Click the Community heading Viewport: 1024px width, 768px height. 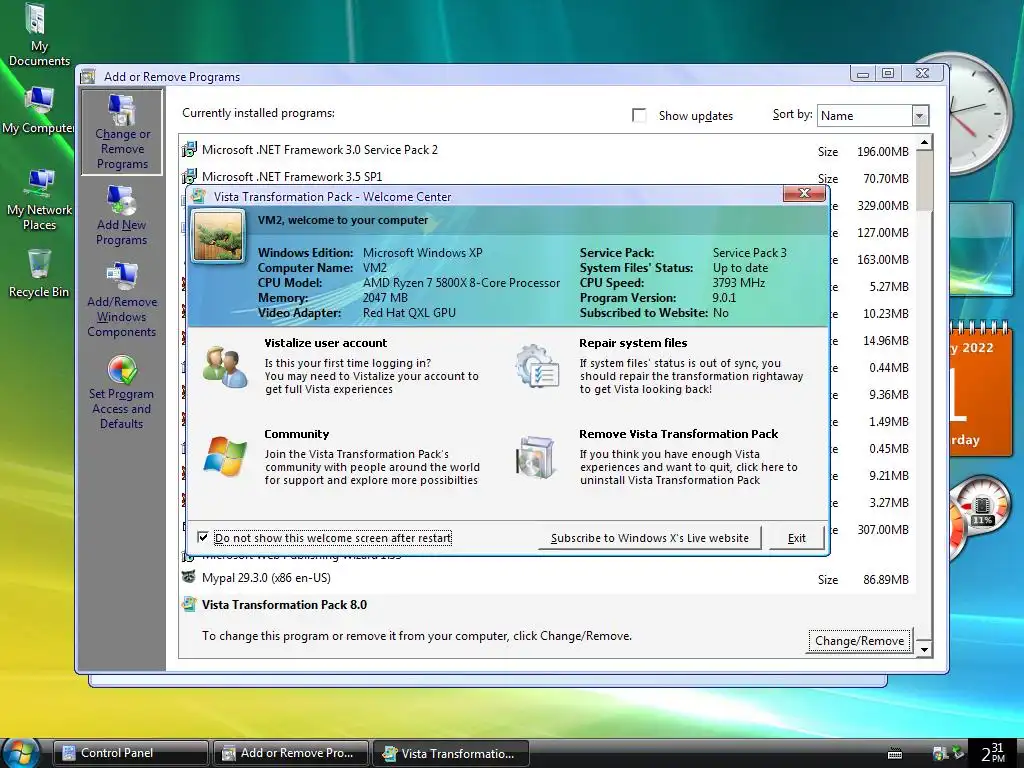(x=296, y=434)
